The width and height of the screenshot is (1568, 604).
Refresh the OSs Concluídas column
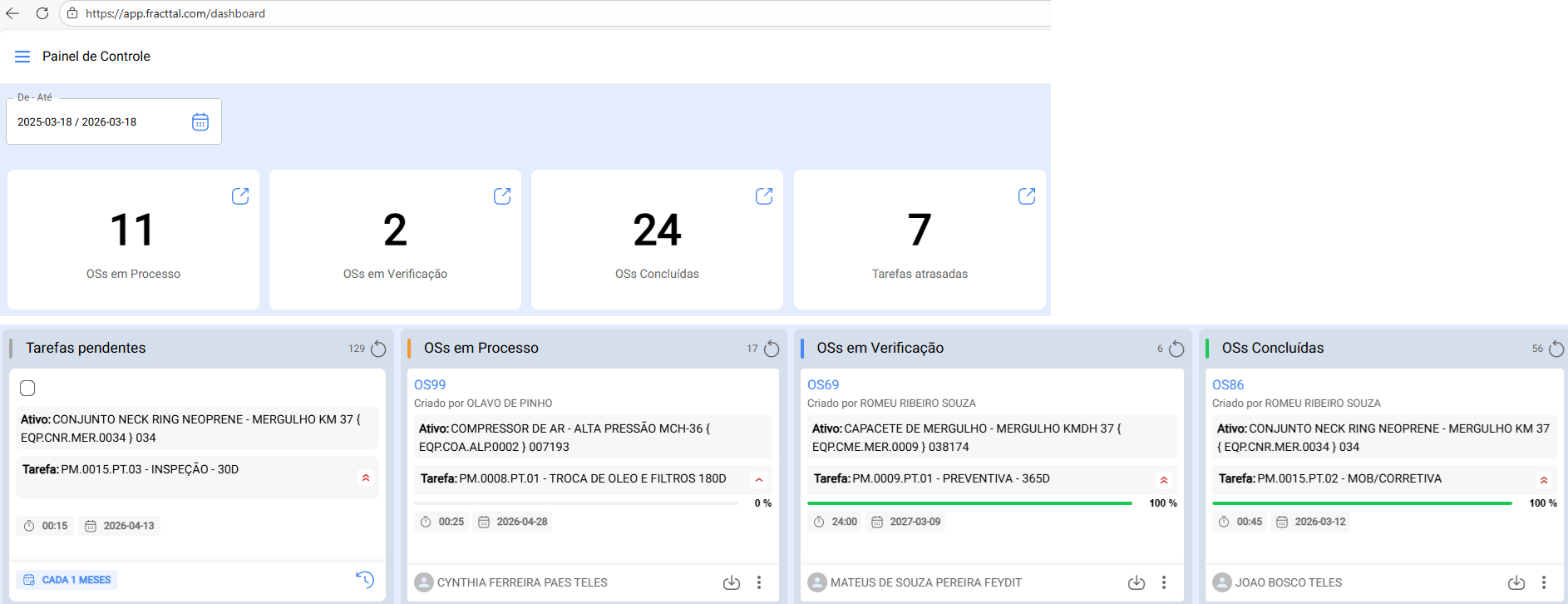(x=1556, y=349)
